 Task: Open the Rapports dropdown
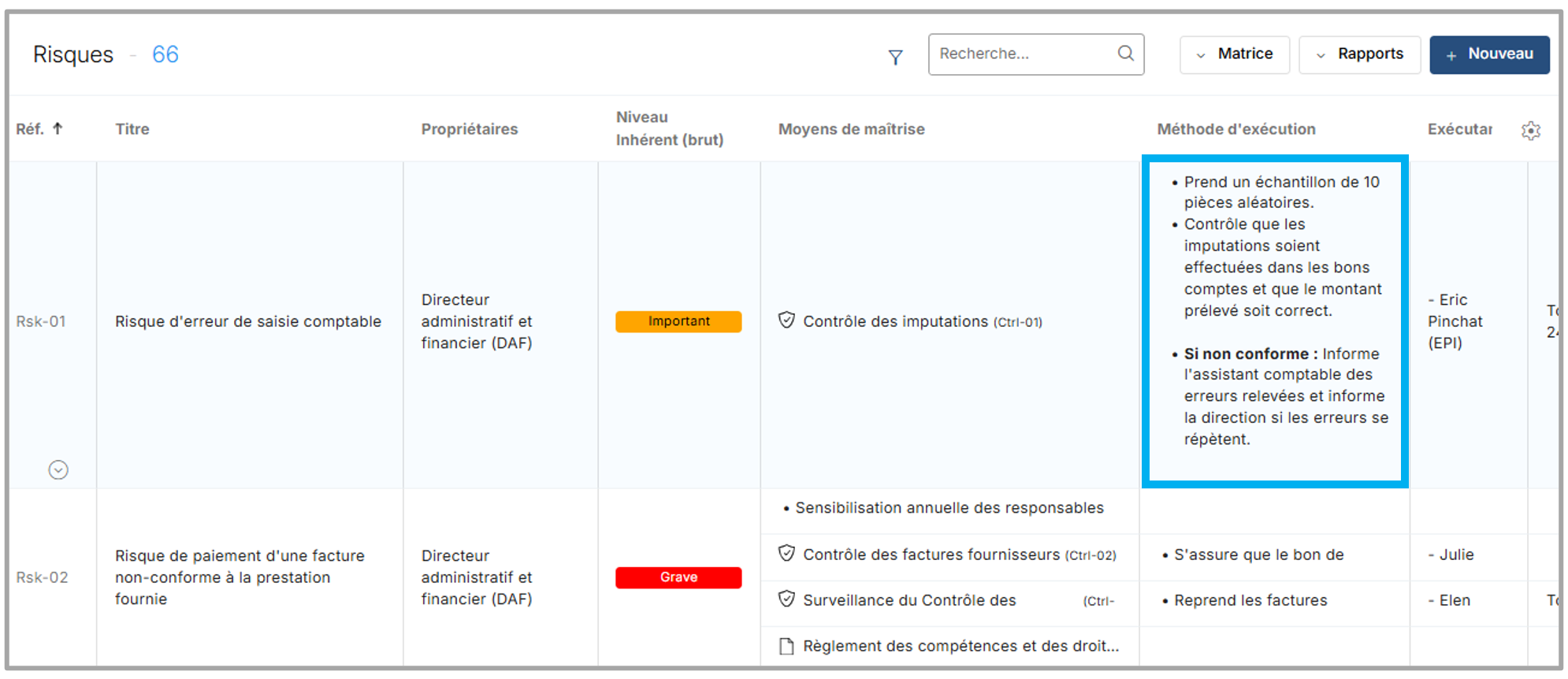[x=1359, y=54]
